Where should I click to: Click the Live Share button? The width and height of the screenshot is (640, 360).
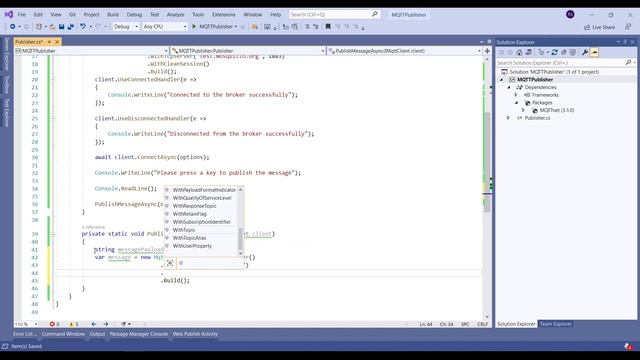coord(599,27)
